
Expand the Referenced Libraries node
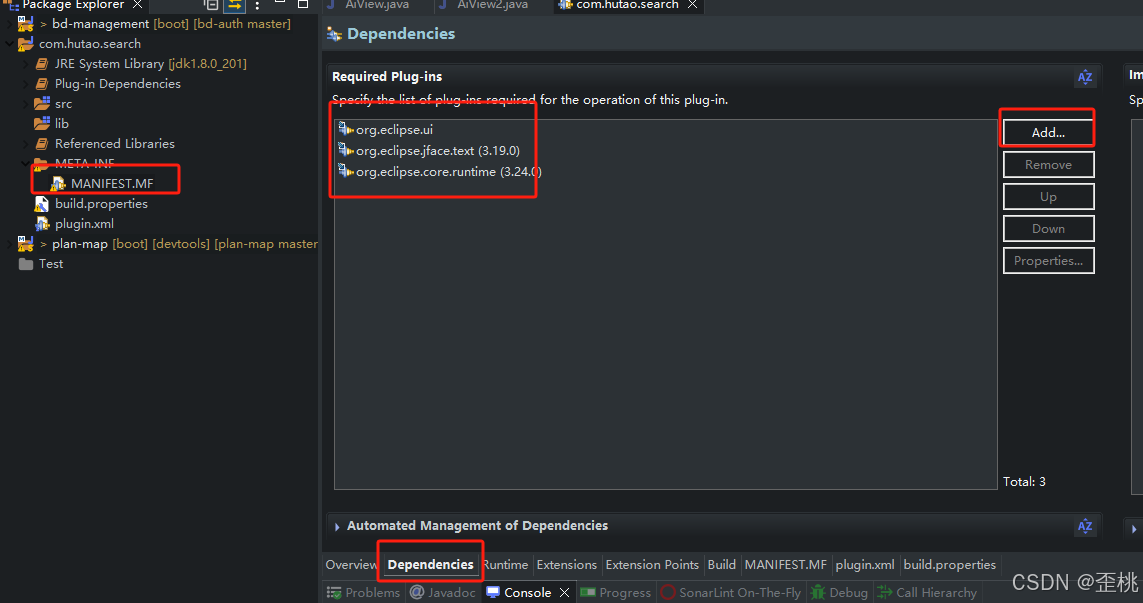coord(26,144)
